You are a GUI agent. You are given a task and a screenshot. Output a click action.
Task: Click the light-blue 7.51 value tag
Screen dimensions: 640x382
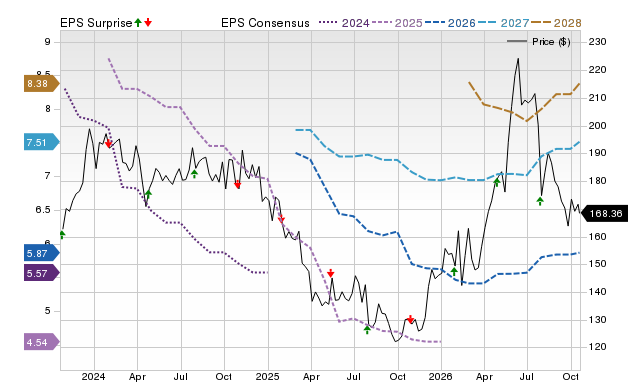click(x=42, y=142)
